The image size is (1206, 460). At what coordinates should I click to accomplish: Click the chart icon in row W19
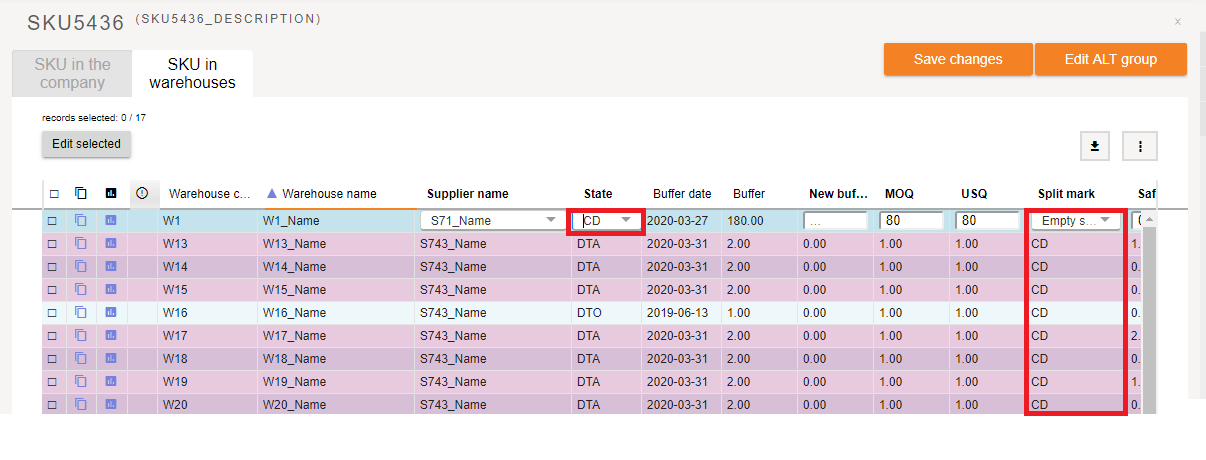(111, 381)
